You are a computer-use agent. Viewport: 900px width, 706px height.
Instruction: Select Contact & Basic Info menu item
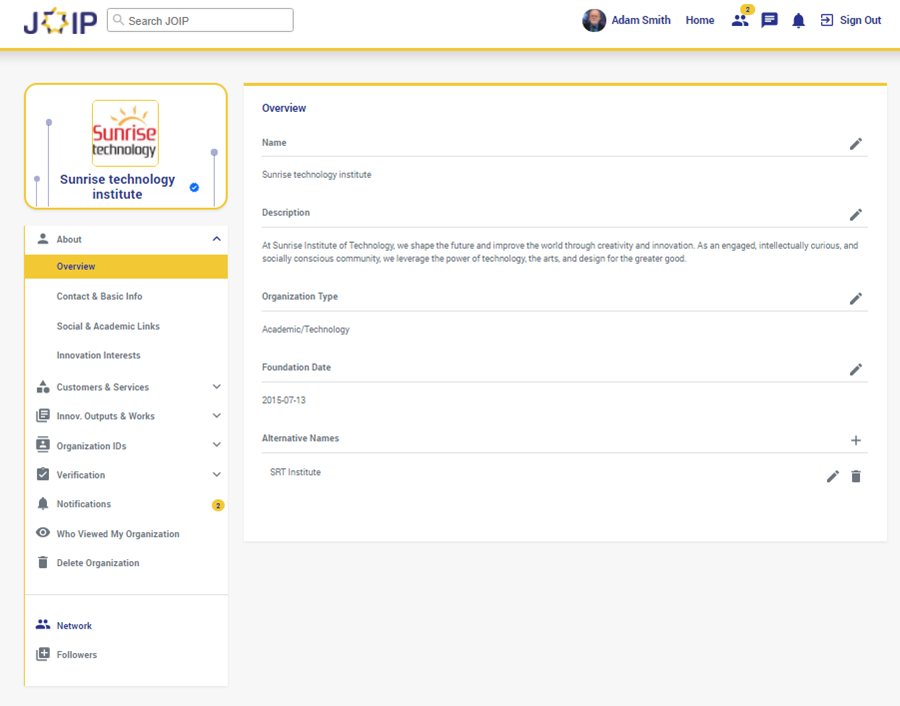click(x=99, y=297)
